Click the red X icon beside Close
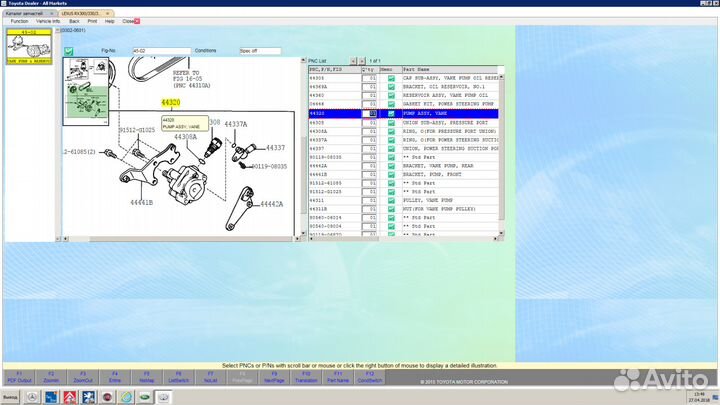The width and height of the screenshot is (720, 405). click(x=137, y=20)
